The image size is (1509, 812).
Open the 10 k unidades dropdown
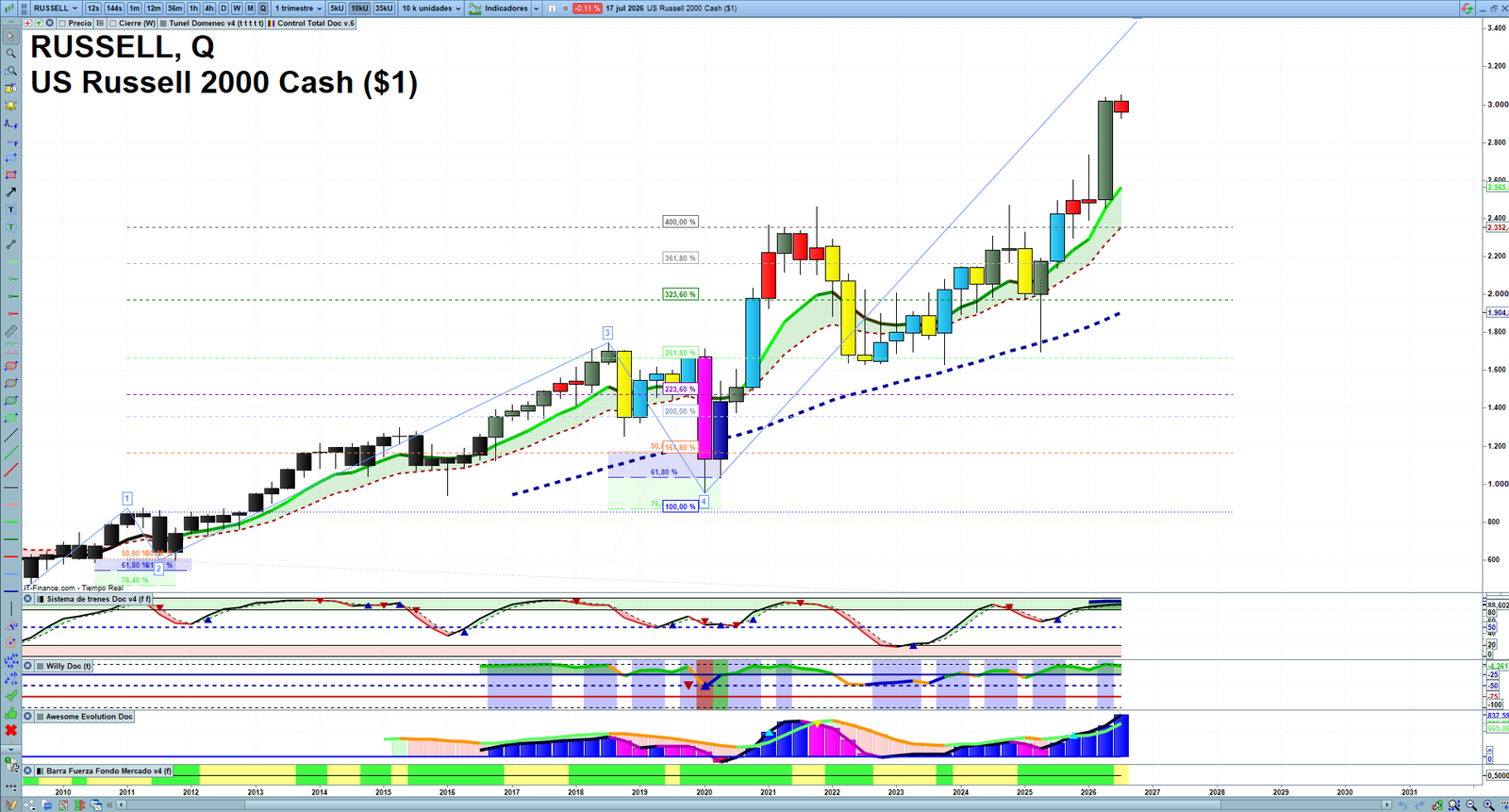431,8
